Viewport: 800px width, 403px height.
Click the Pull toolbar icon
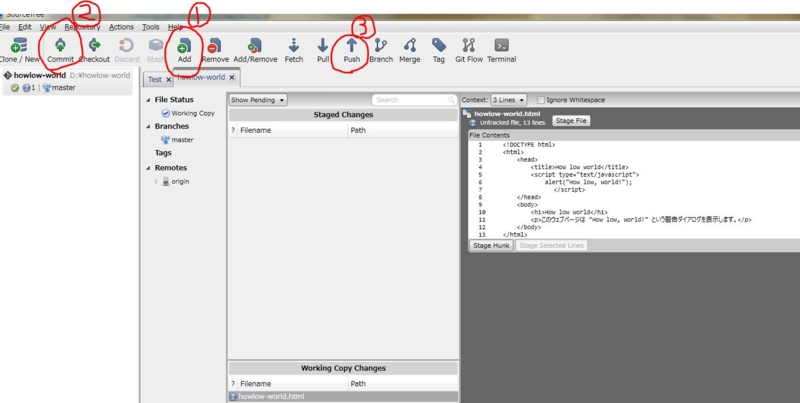click(x=322, y=45)
